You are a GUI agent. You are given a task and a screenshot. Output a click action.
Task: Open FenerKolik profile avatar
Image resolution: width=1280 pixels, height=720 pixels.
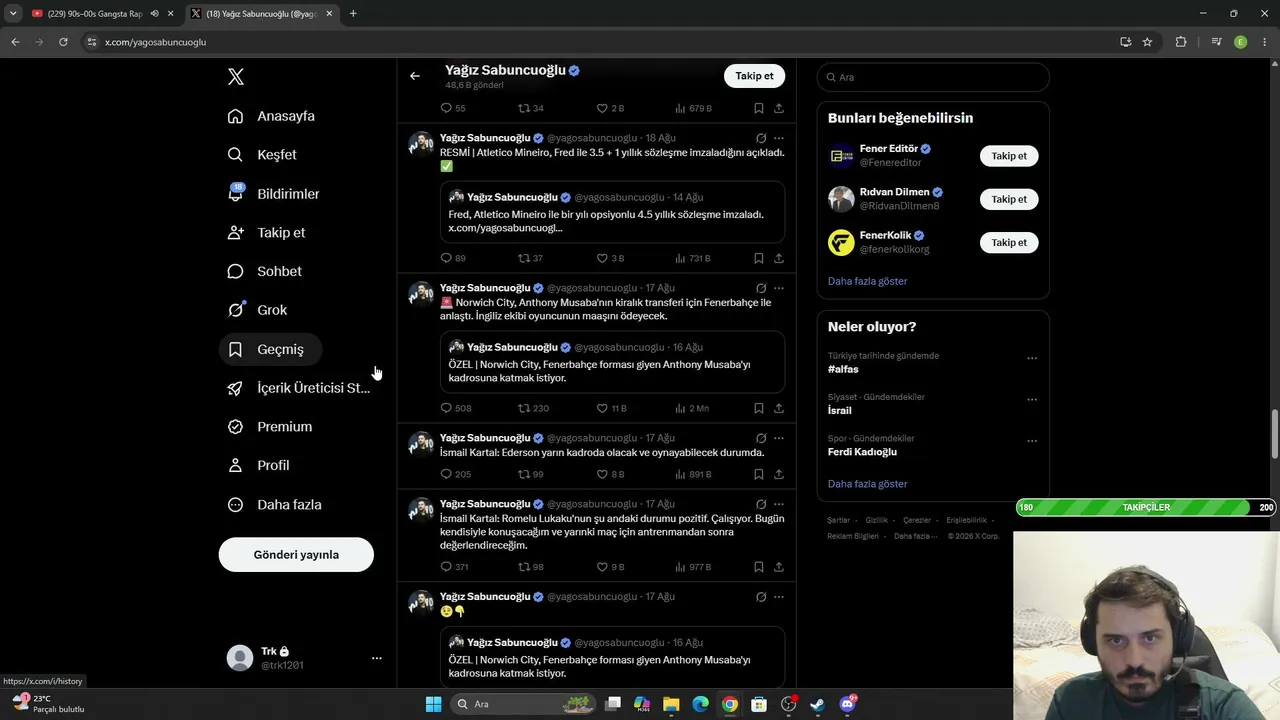pos(841,242)
